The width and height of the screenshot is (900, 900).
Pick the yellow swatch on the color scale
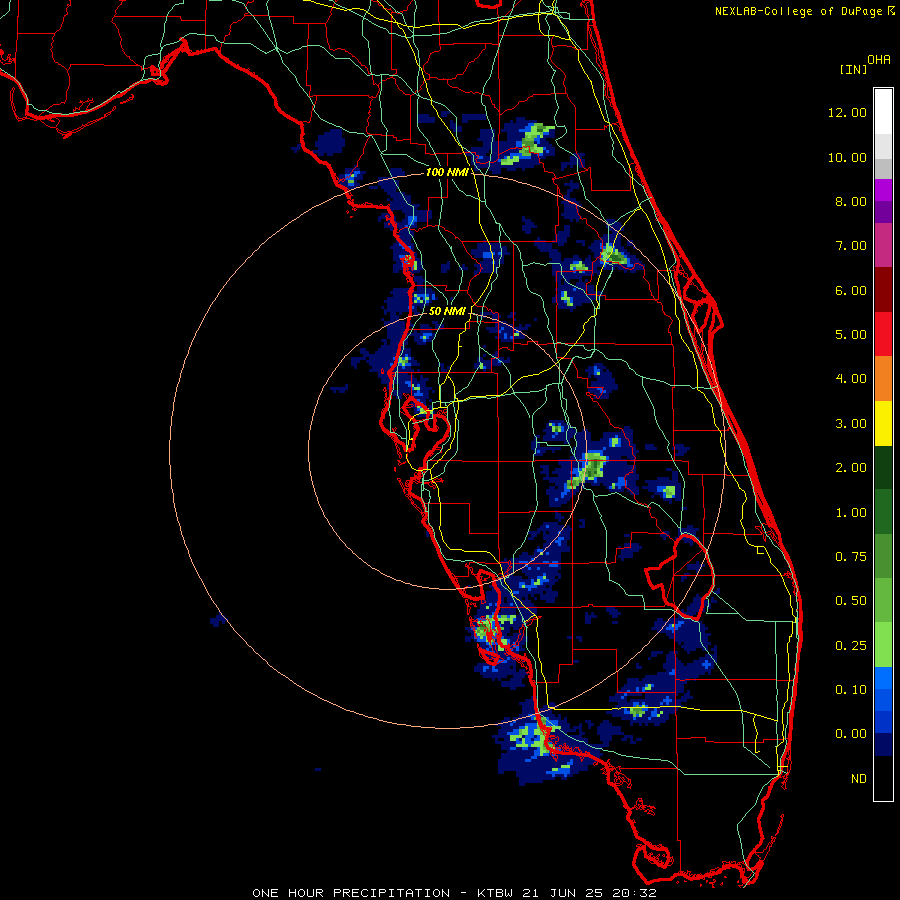click(883, 423)
